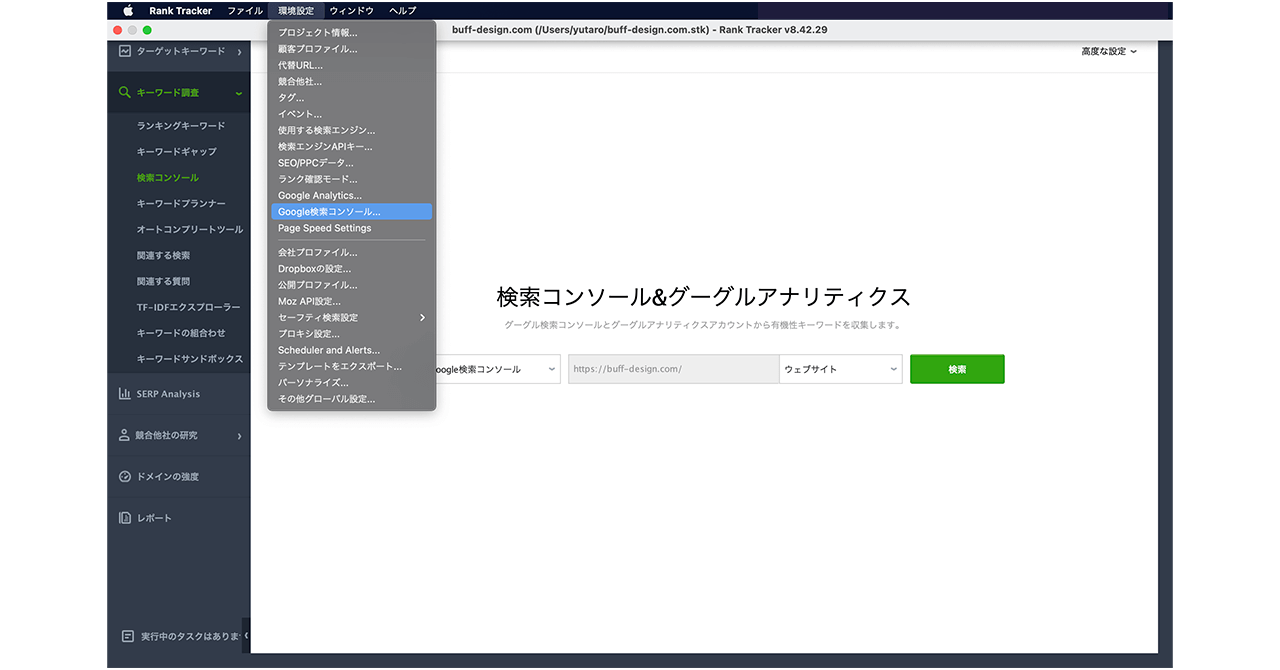Click the target keywords chart icon
The width and height of the screenshot is (1280, 670).
[125, 51]
